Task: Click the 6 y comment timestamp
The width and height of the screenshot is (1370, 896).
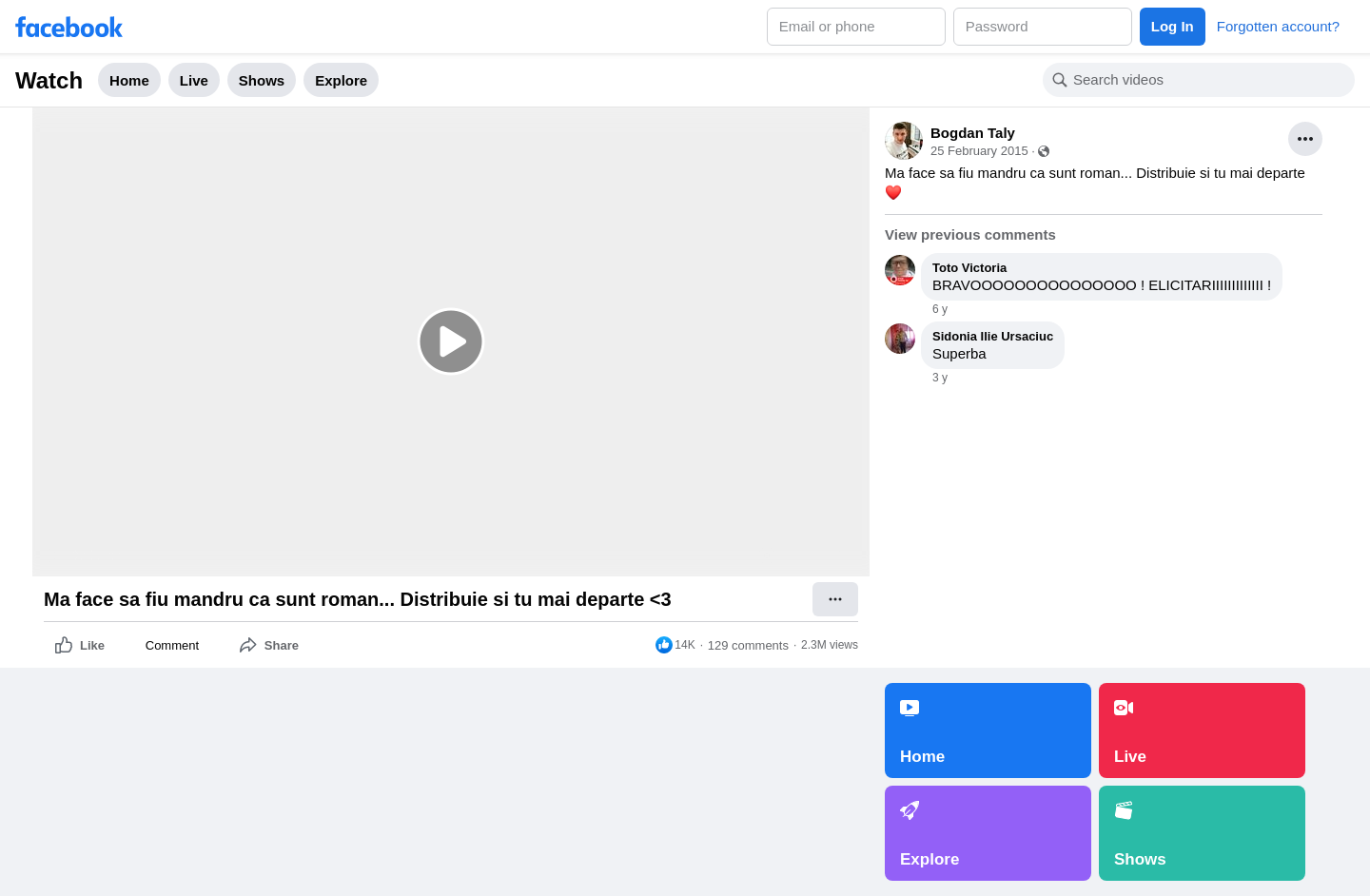Action: pos(940,309)
